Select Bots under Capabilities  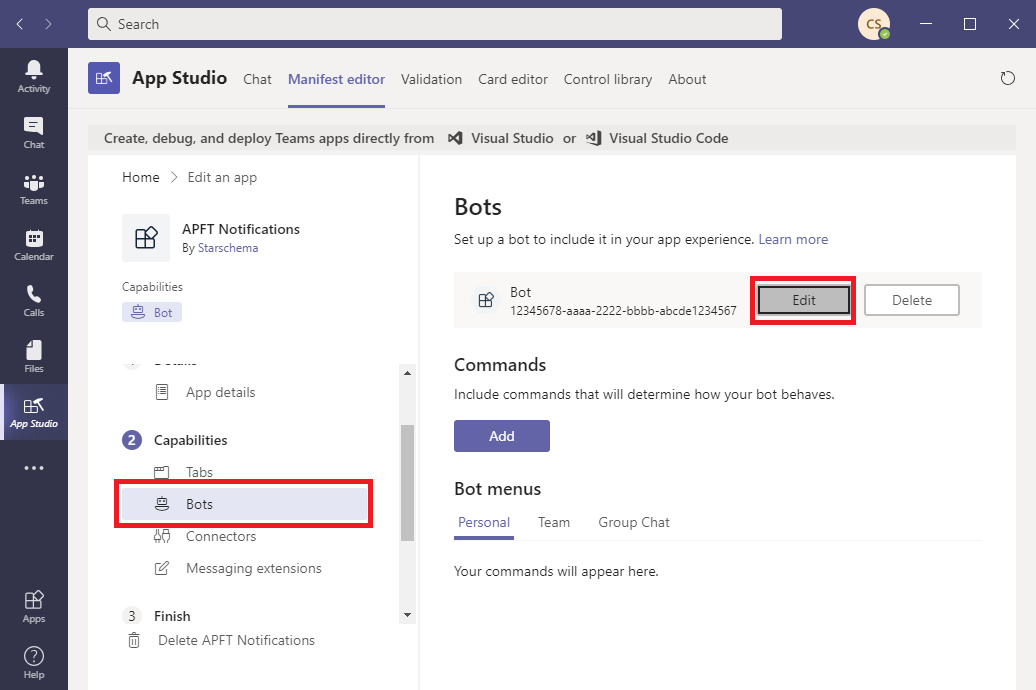click(x=244, y=504)
